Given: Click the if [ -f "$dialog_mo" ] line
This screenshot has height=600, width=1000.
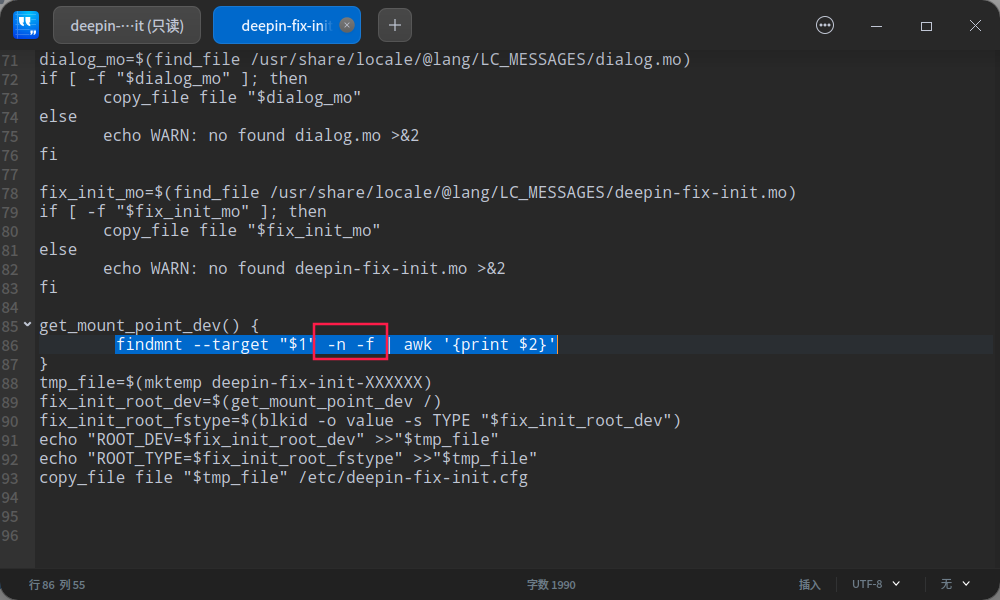Looking at the screenshot, I should pyautogui.click(x=173, y=78).
